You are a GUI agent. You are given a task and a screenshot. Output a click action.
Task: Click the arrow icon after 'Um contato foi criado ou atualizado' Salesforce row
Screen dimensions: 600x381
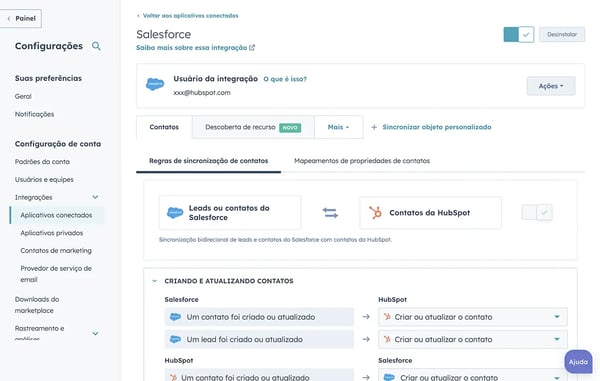tap(366, 317)
